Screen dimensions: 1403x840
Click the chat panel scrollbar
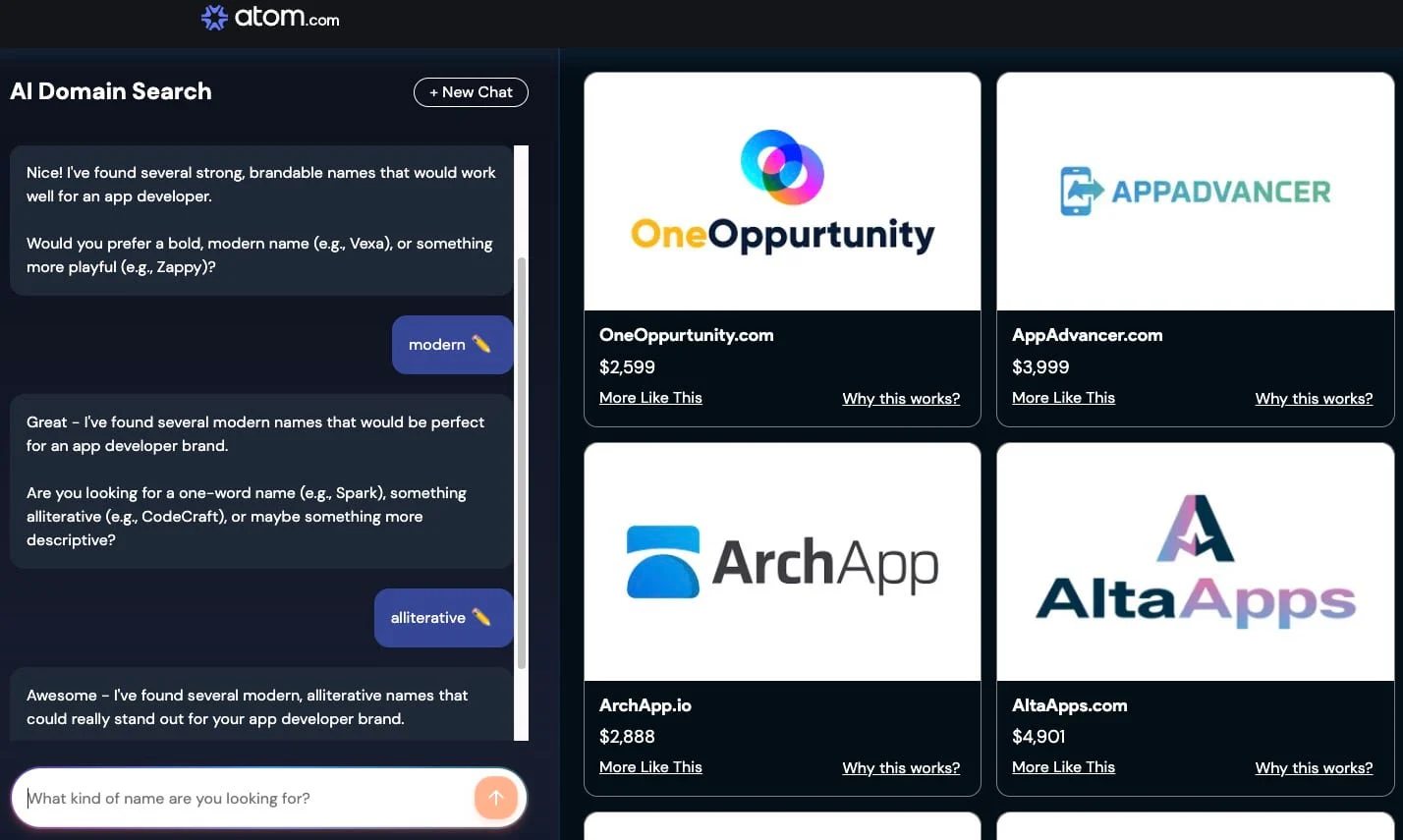click(521, 462)
